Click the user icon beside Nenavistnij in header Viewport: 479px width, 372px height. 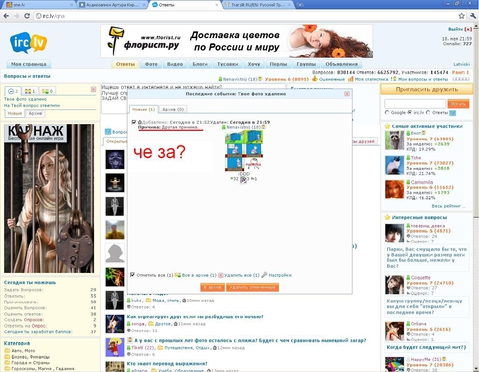[x=220, y=79]
